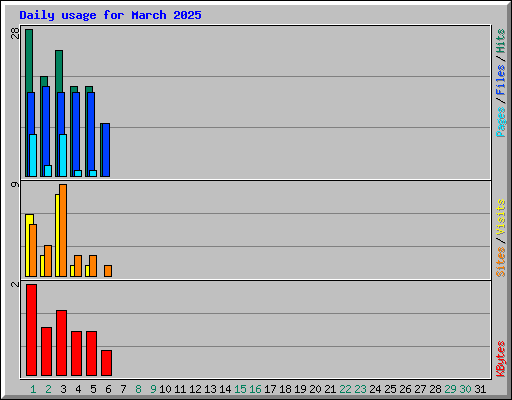The width and height of the screenshot is (512, 400).
Task: Click the blue Files bar for day 6
Action: point(106,150)
